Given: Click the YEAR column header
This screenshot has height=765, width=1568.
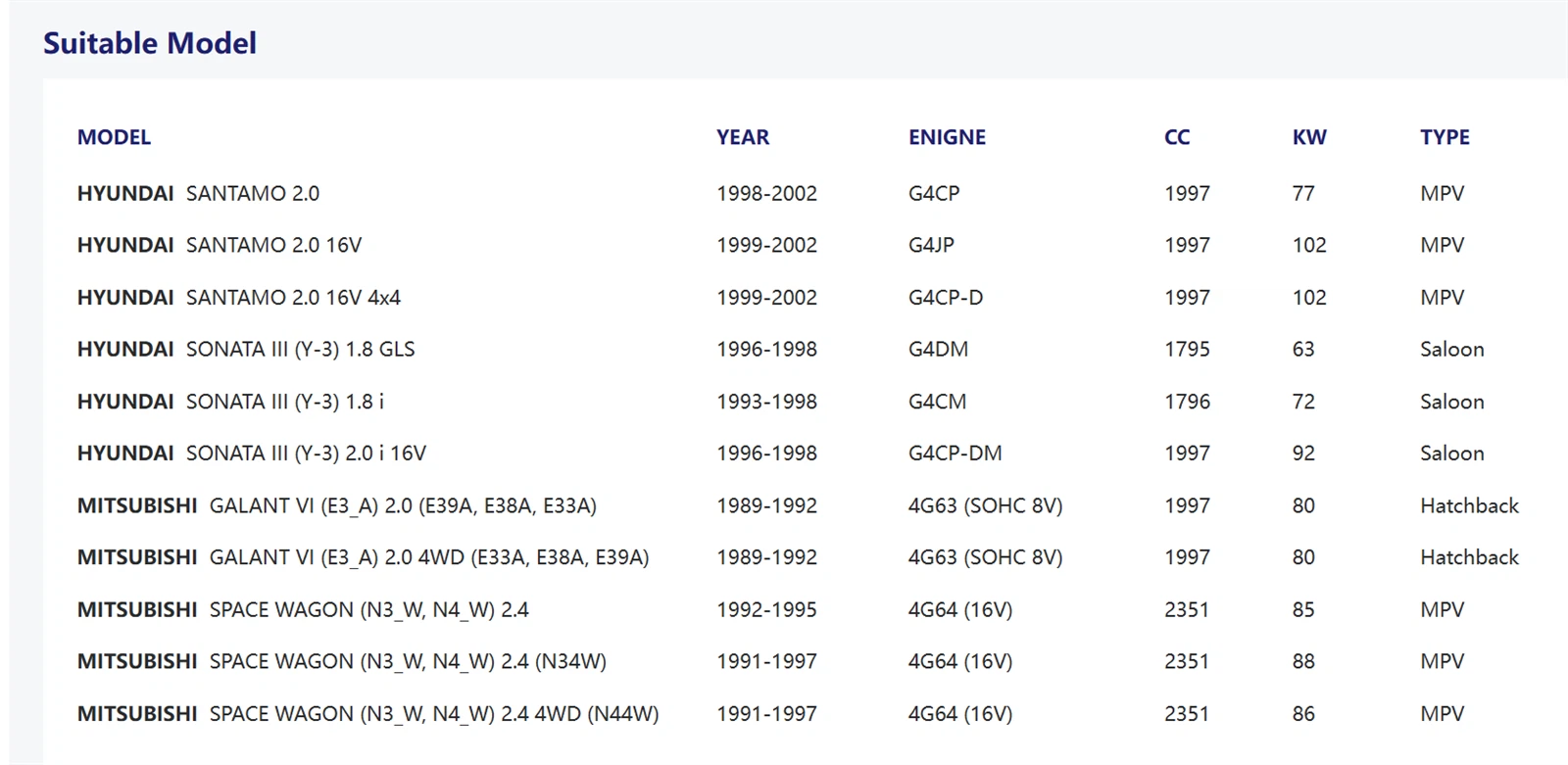Looking at the screenshot, I should [743, 137].
